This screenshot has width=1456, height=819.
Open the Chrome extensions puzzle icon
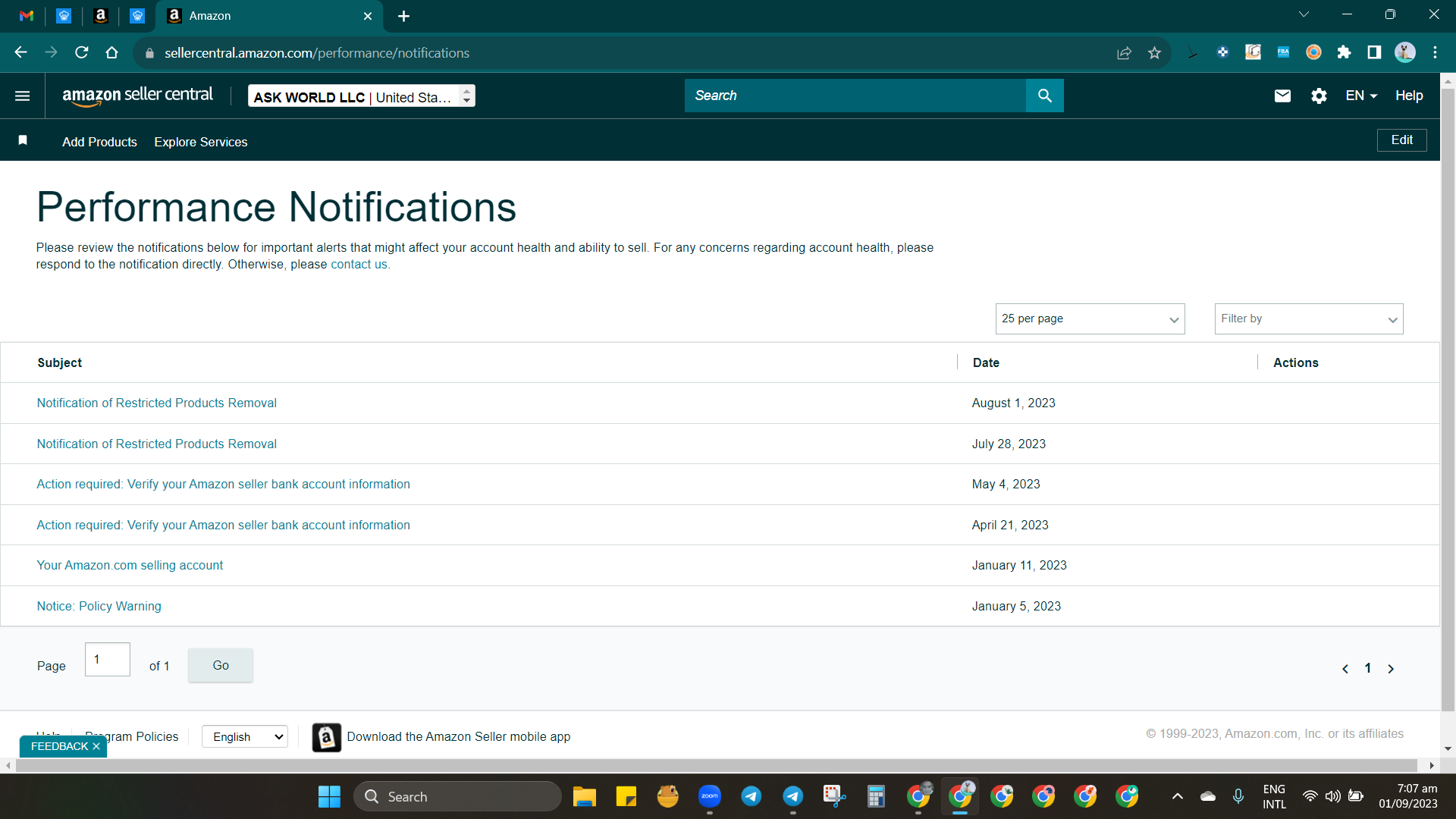click(1344, 52)
